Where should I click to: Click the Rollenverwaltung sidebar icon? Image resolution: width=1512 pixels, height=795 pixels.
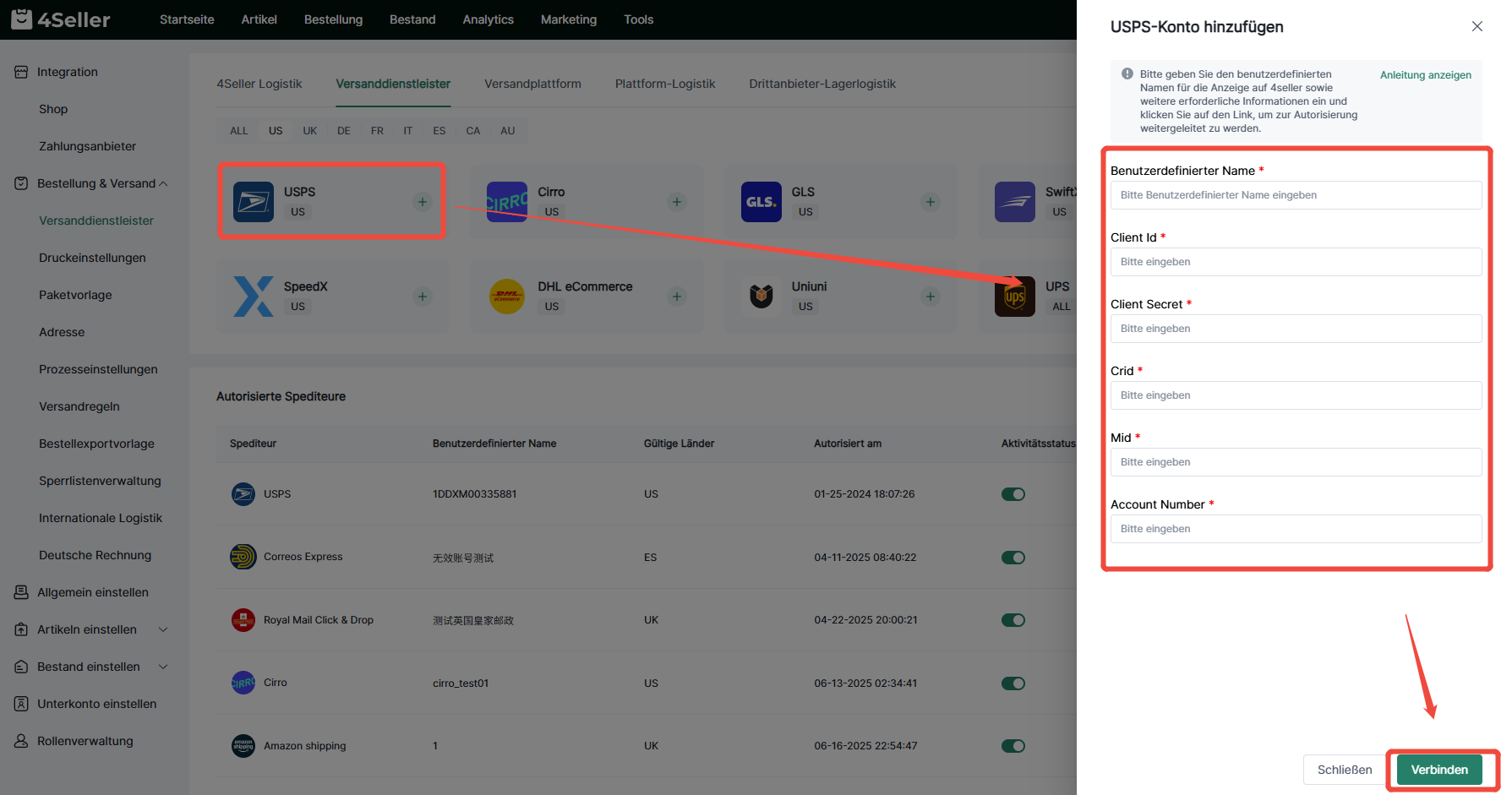pyautogui.click(x=21, y=741)
